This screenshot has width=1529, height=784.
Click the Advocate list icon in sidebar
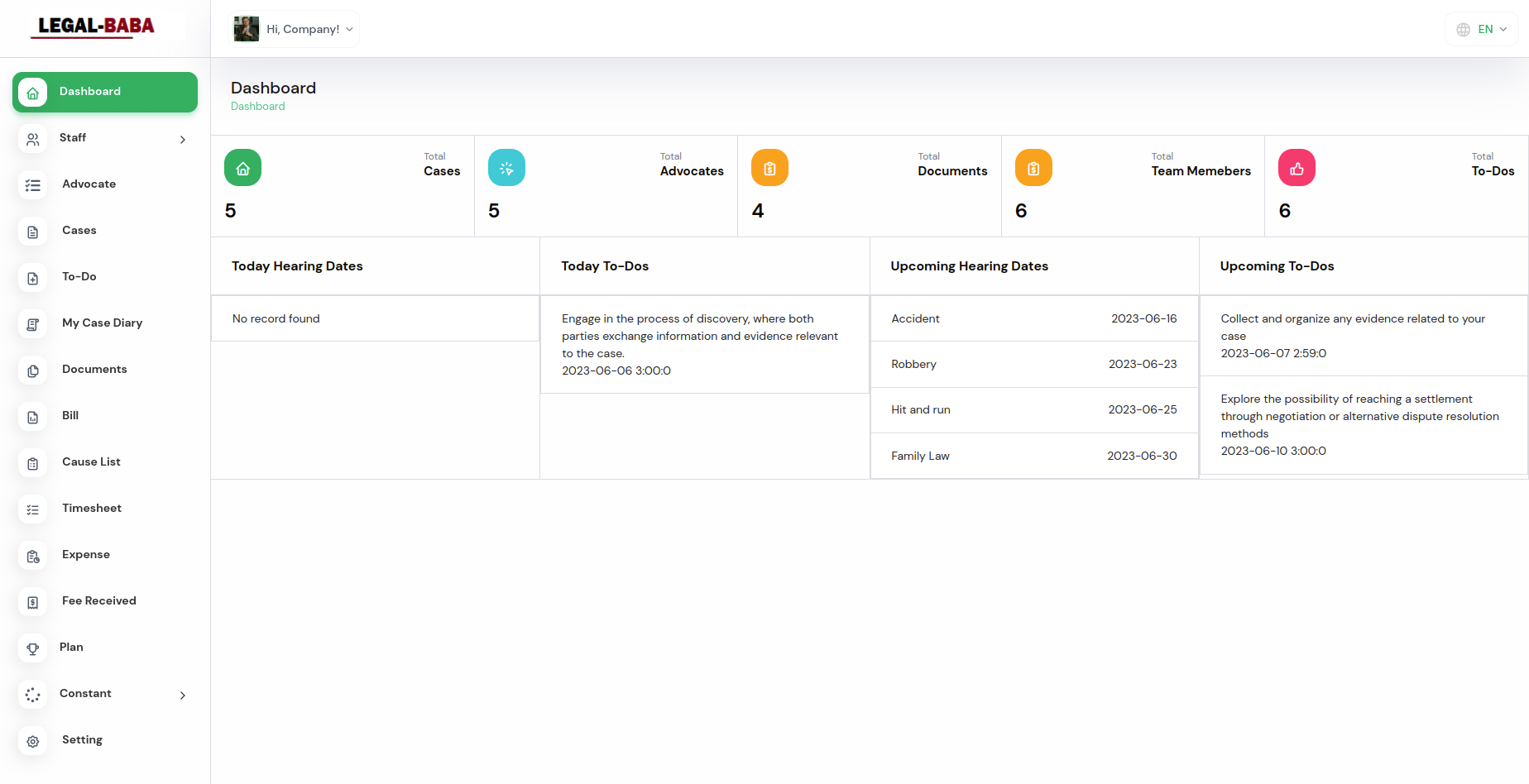(33, 185)
